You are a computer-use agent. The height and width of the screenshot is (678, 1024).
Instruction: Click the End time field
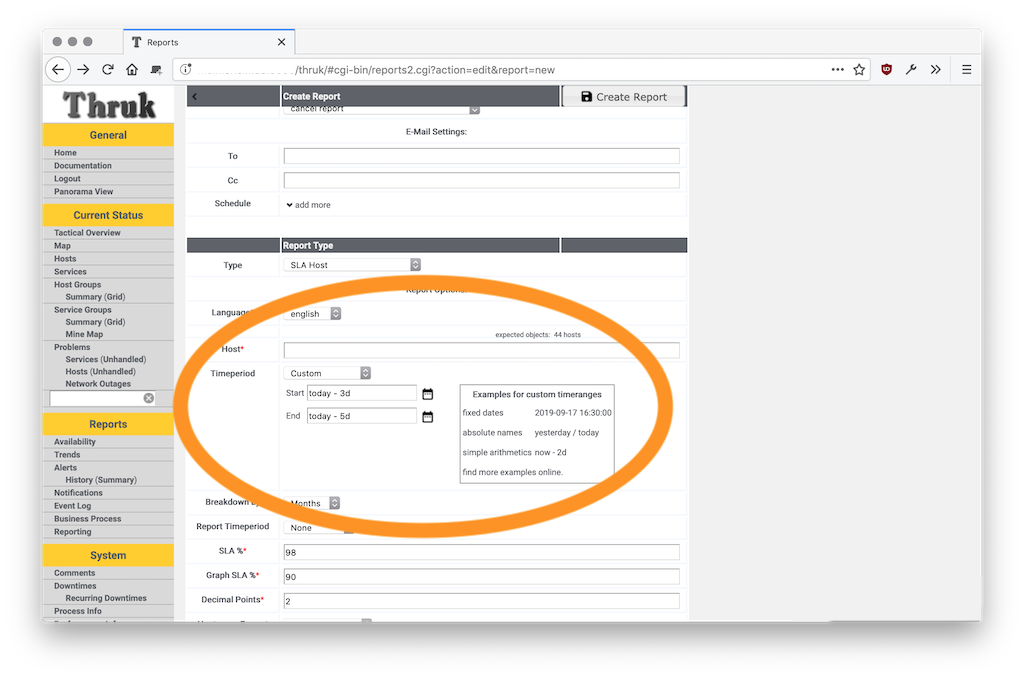pos(362,416)
